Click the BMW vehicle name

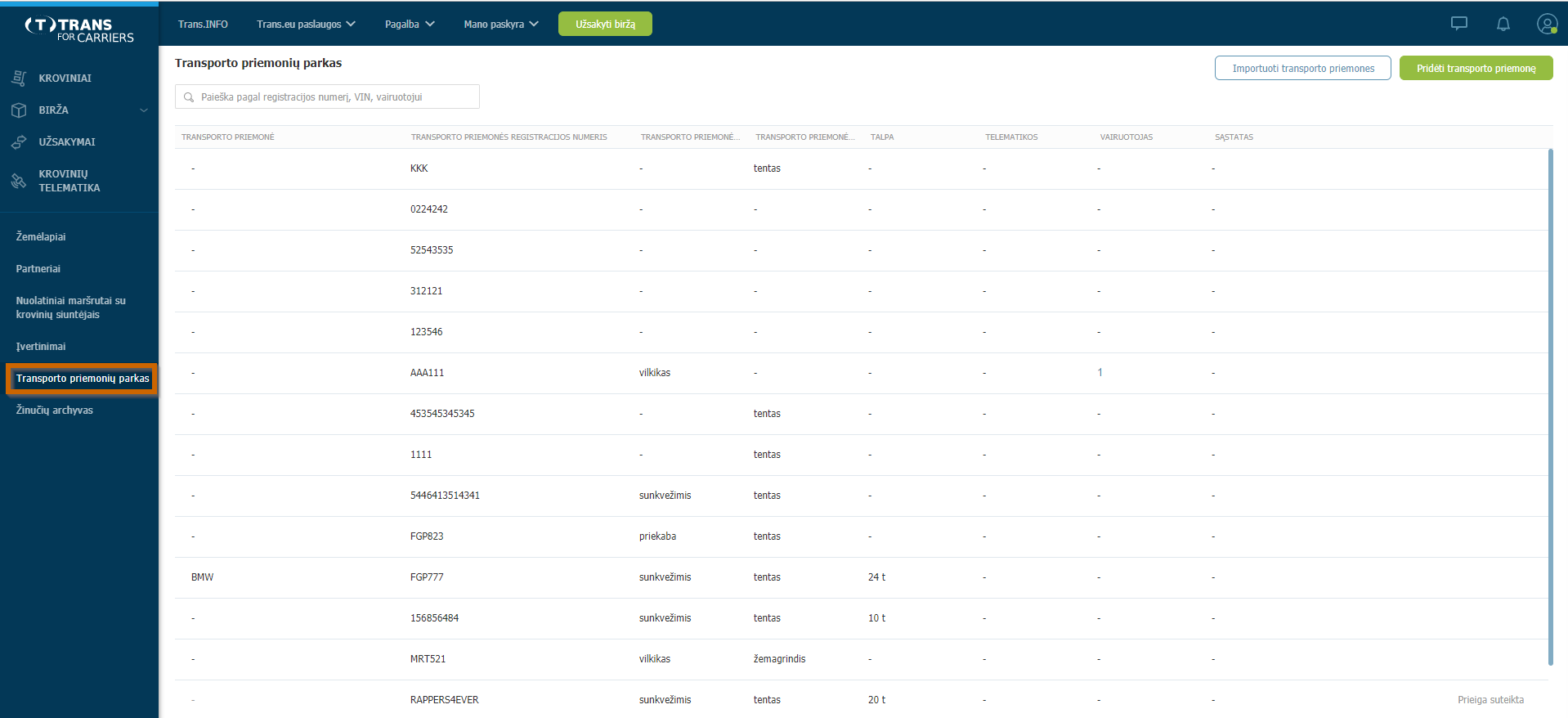tap(202, 577)
